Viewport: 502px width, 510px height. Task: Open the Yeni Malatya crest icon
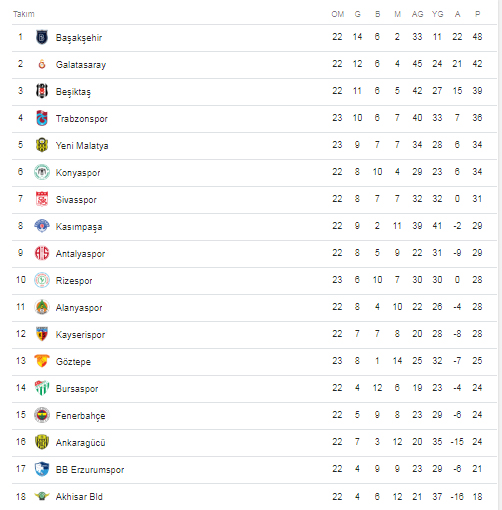tap(42, 145)
